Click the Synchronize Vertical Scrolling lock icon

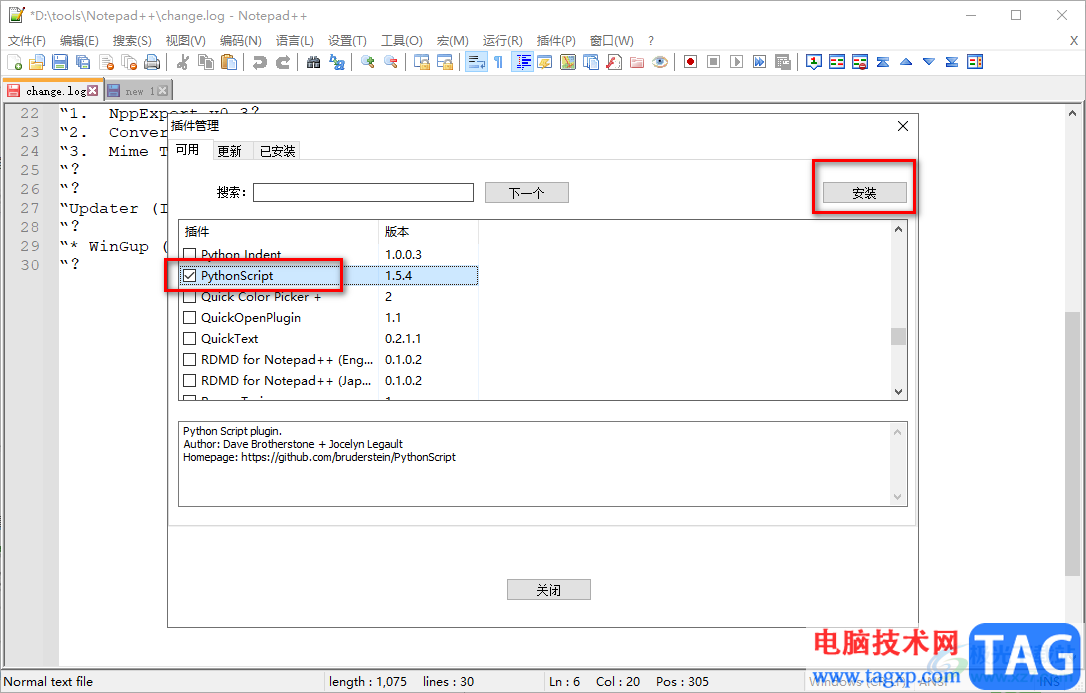422,62
